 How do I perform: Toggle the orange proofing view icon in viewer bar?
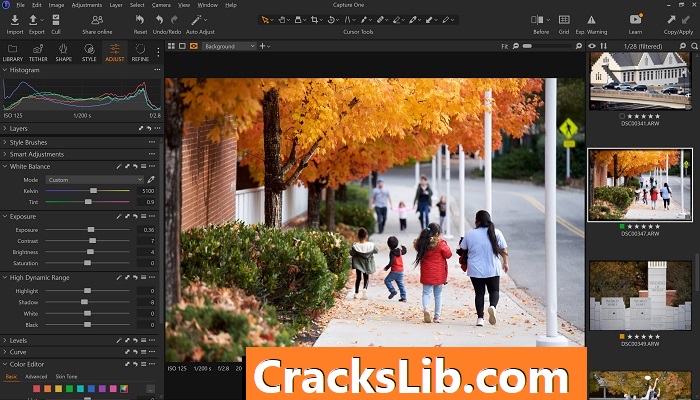click(x=193, y=46)
